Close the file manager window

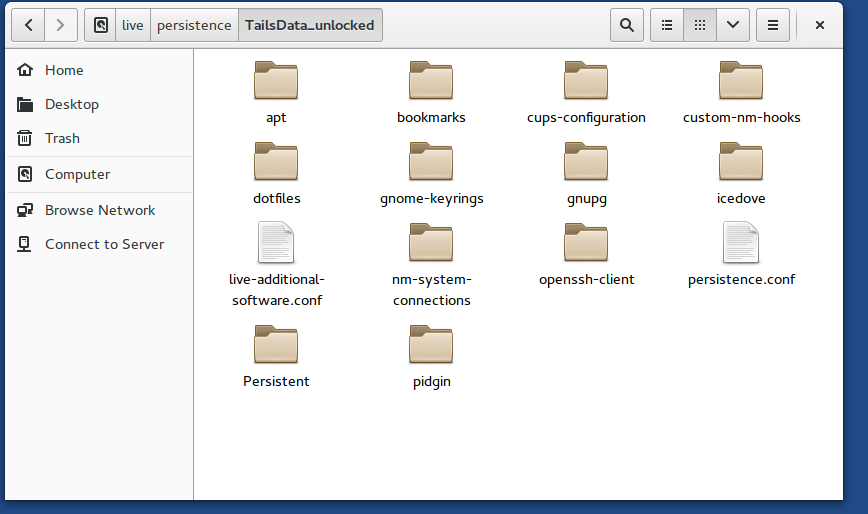coord(820,25)
